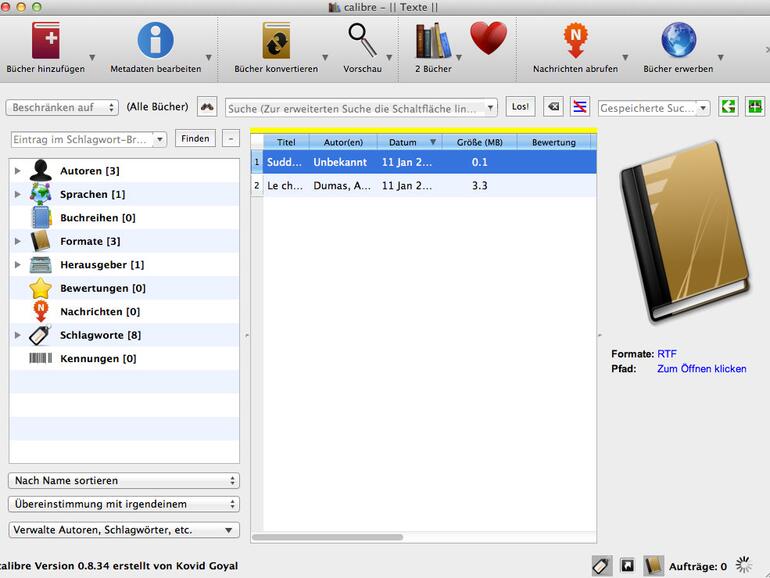
Task: Toggle cover browser icon in status bar
Action: (627, 566)
